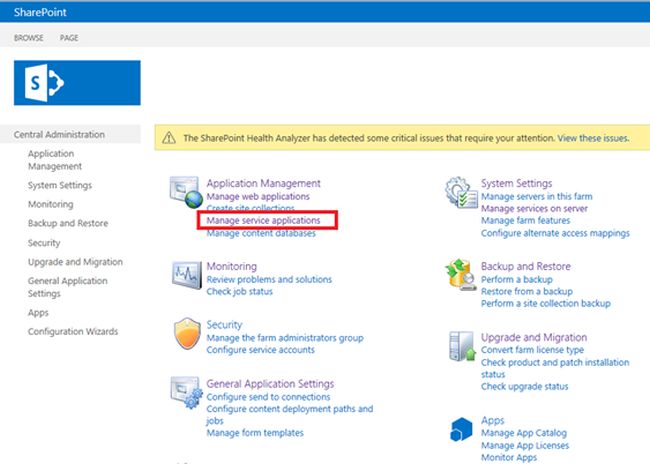
Task: Click Configure content deployment paths and jobs link
Action: tap(290, 415)
